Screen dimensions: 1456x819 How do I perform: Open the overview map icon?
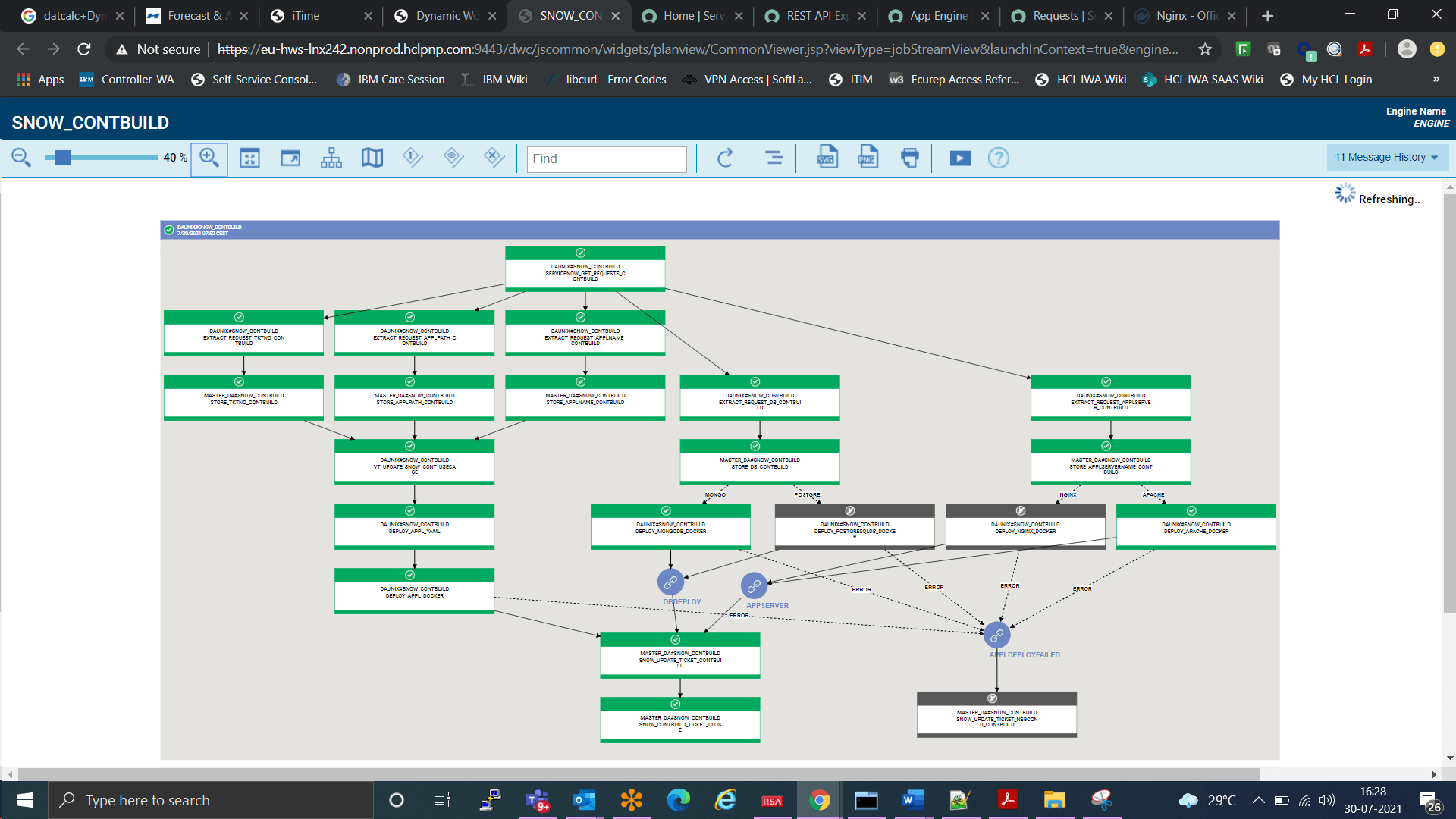372,158
